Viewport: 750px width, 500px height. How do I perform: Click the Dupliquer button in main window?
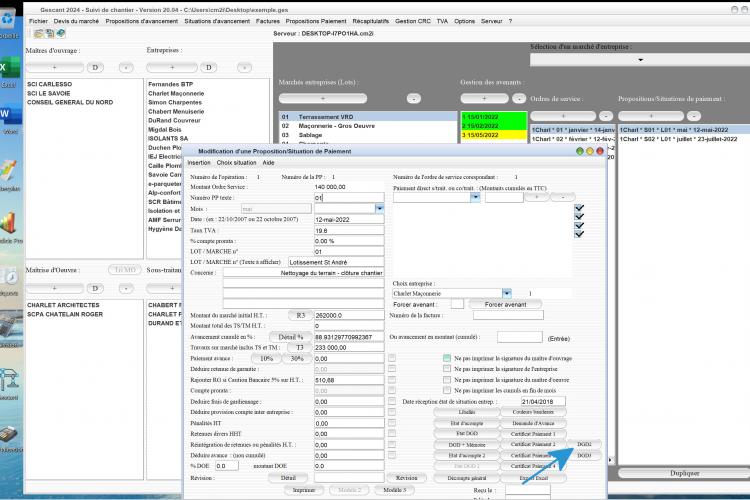(x=684, y=473)
